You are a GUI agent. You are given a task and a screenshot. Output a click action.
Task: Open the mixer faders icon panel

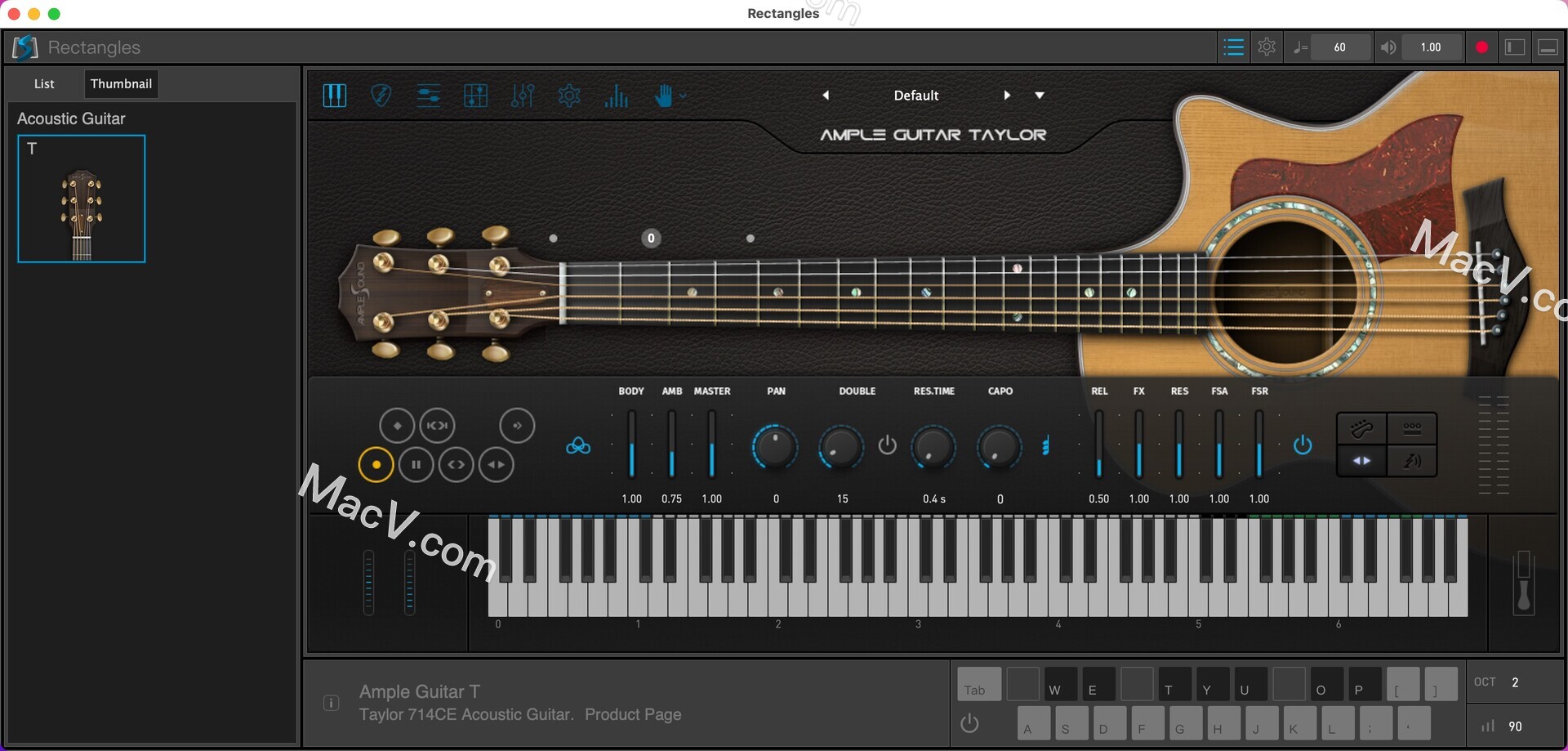coord(523,96)
